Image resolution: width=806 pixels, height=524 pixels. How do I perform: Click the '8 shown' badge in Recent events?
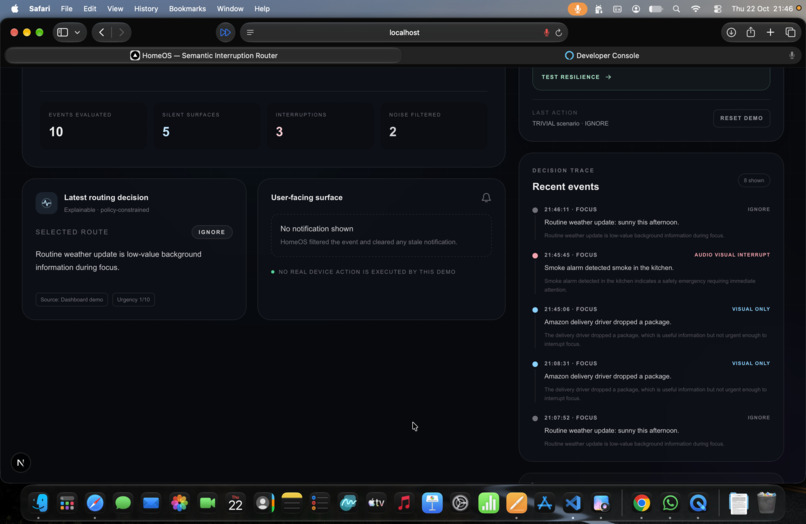(x=754, y=180)
